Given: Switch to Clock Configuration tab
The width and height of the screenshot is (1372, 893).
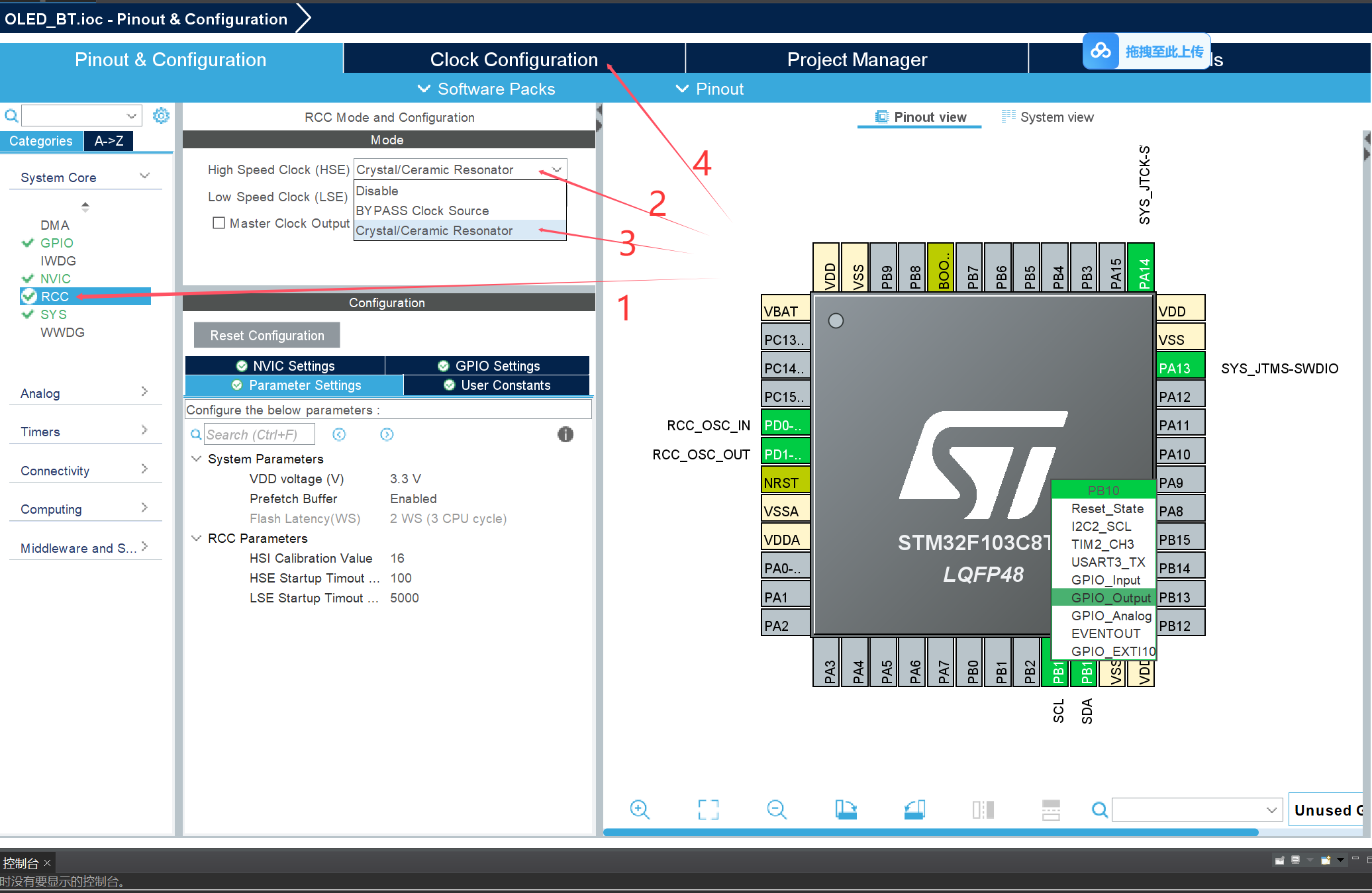Looking at the screenshot, I should point(514,60).
